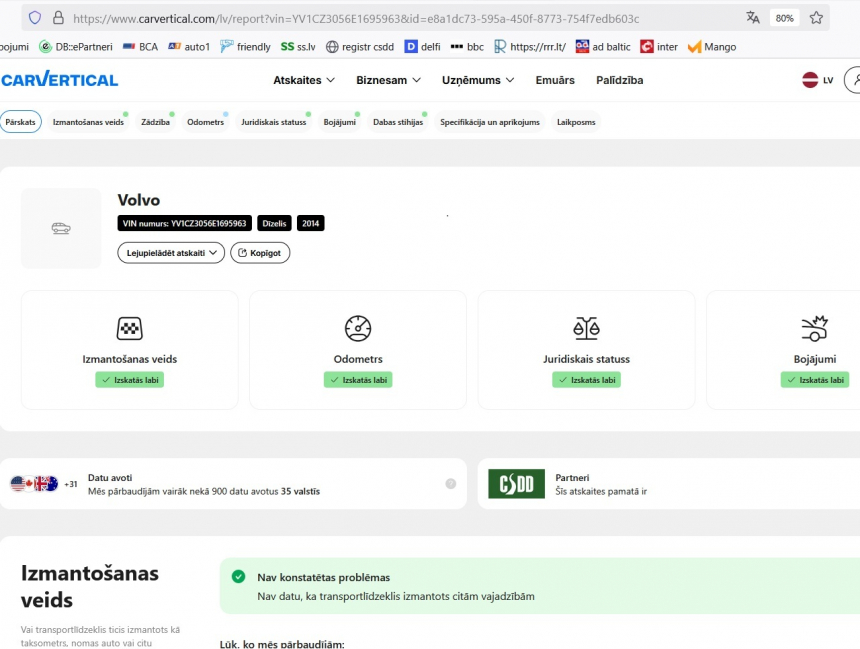Click the Dīzelis fuel badge
The height and width of the screenshot is (649, 860).
[274, 223]
